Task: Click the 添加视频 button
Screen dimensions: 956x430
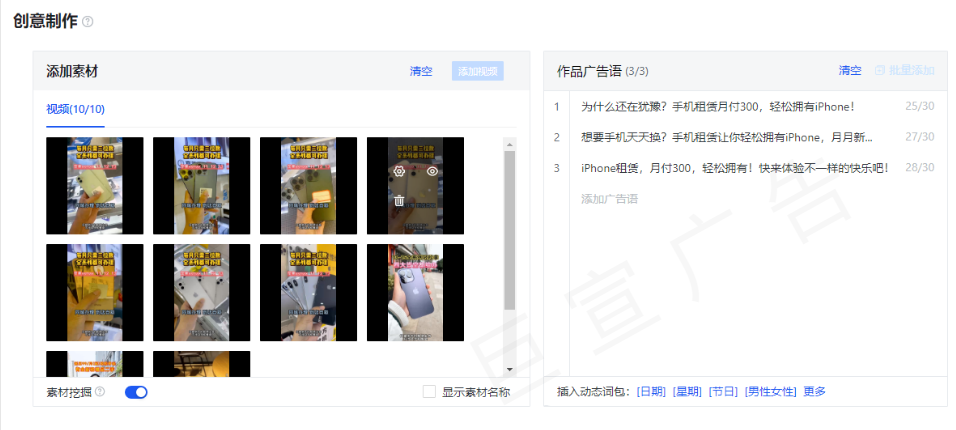Action: coord(477,71)
